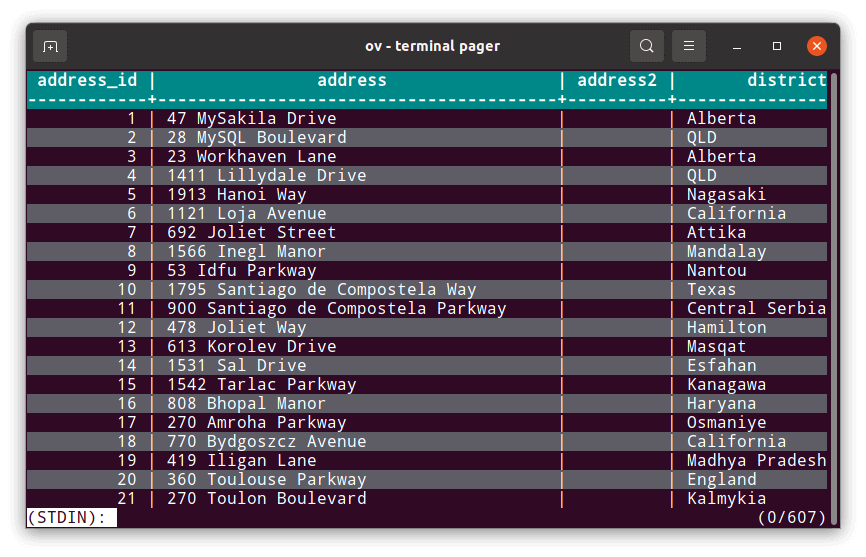Click the '53 Idfu Parkway' address
This screenshot has width=866, height=557.
click(242, 270)
